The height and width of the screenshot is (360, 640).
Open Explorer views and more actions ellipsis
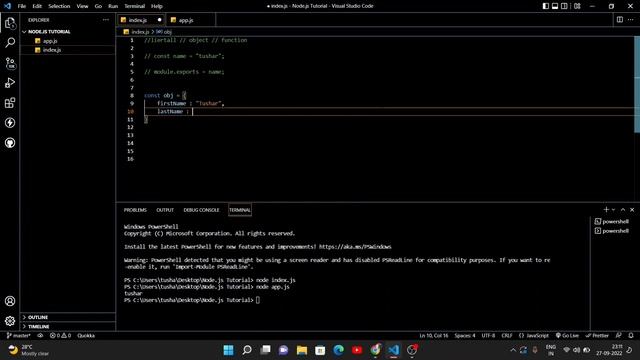coord(106,20)
